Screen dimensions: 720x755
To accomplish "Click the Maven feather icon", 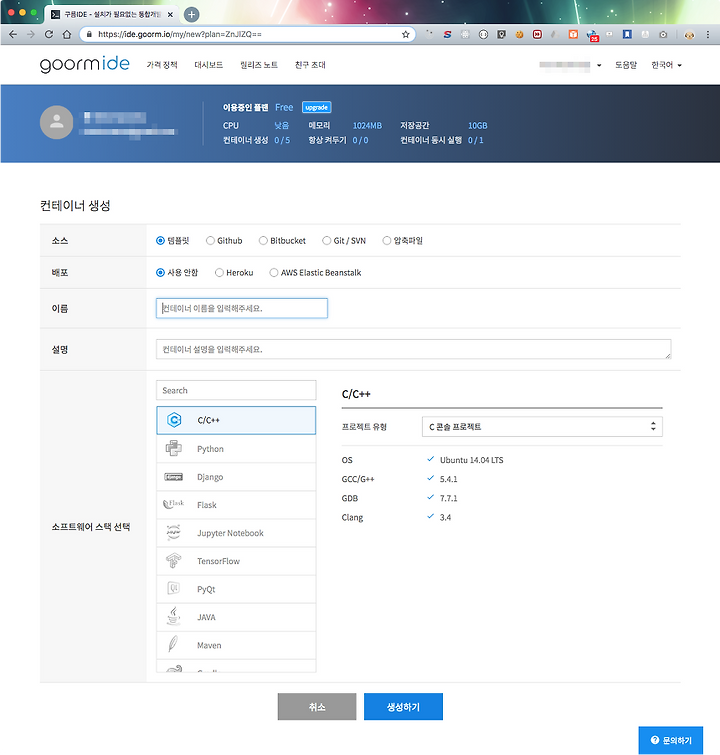I will tap(173, 644).
